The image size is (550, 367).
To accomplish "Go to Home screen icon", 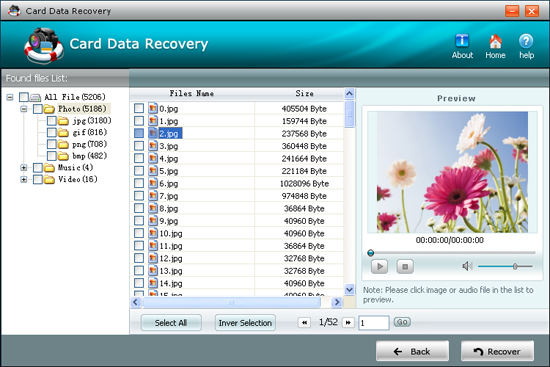I will pos(495,41).
